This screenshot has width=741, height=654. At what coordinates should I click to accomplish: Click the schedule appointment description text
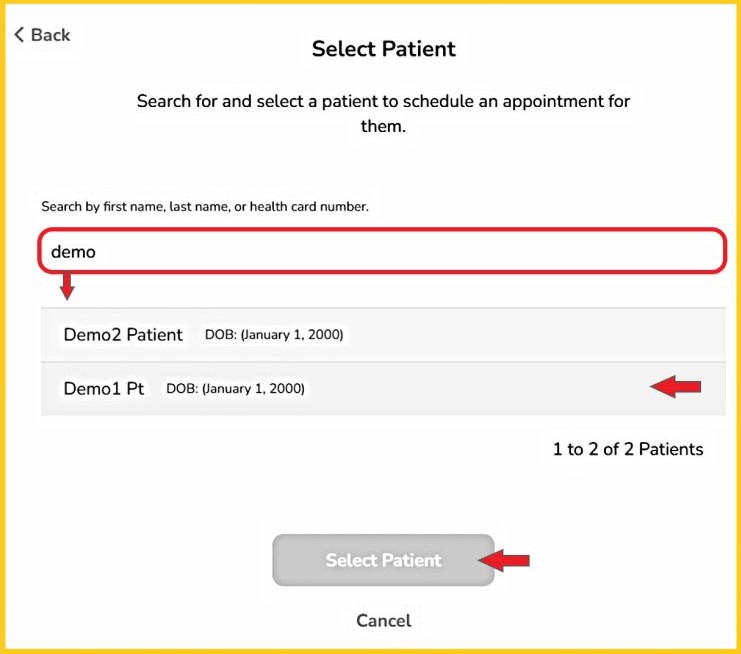(x=383, y=114)
